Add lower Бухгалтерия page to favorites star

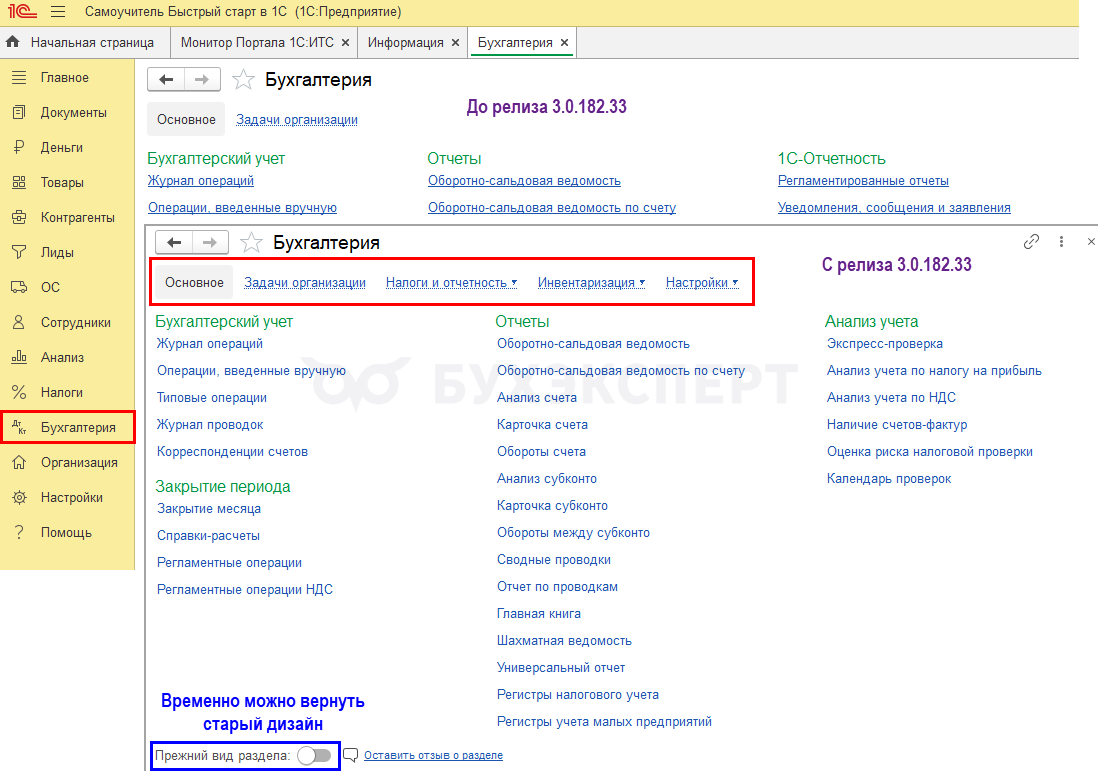(x=251, y=242)
